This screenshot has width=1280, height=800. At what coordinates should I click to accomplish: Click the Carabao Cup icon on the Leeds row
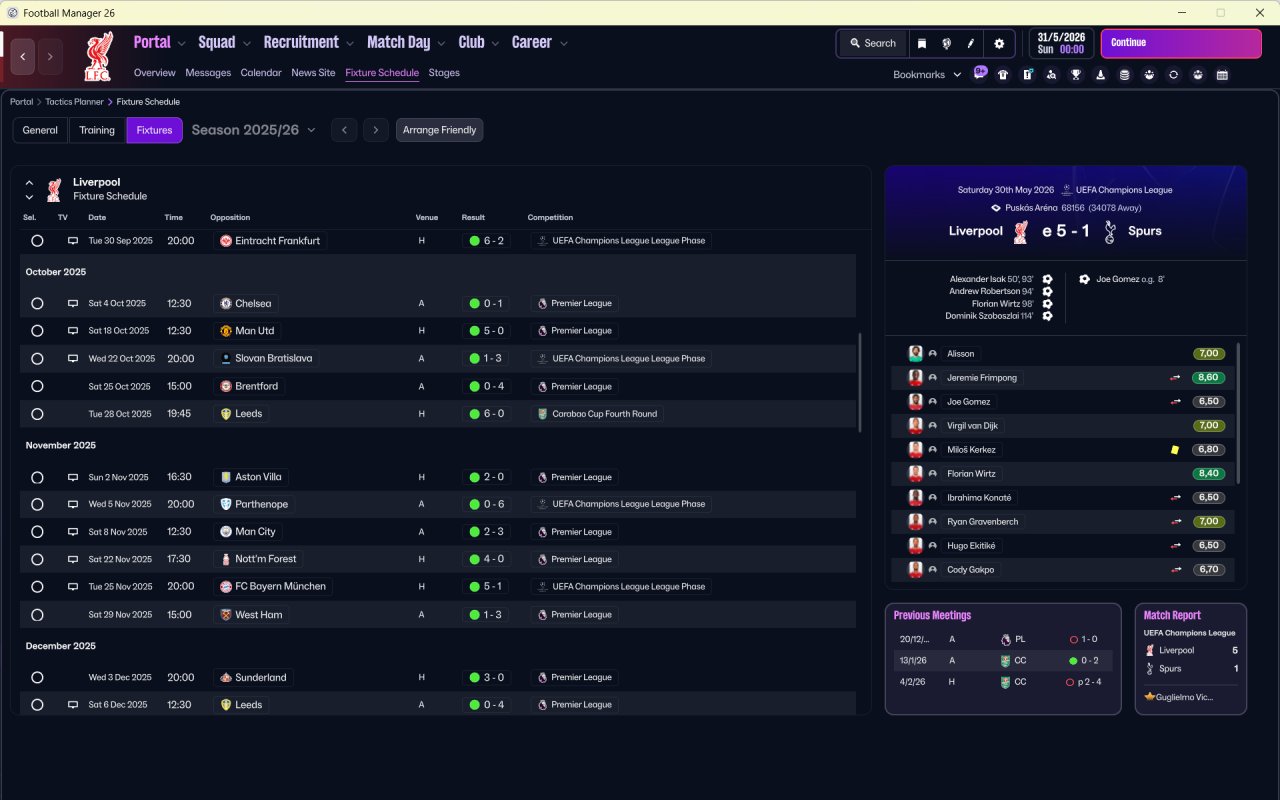tap(542, 414)
